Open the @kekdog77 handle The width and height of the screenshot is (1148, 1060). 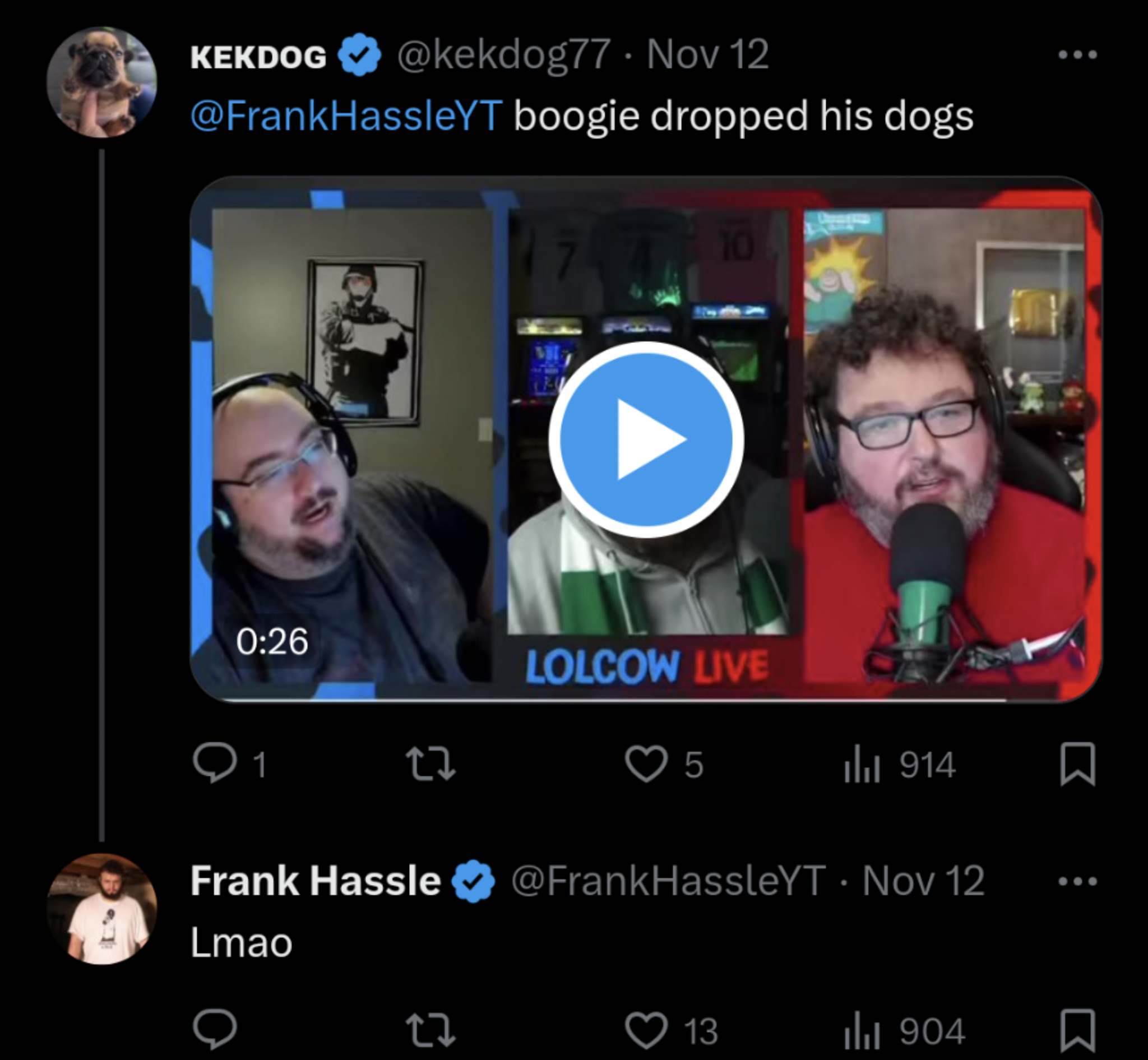[x=503, y=55]
